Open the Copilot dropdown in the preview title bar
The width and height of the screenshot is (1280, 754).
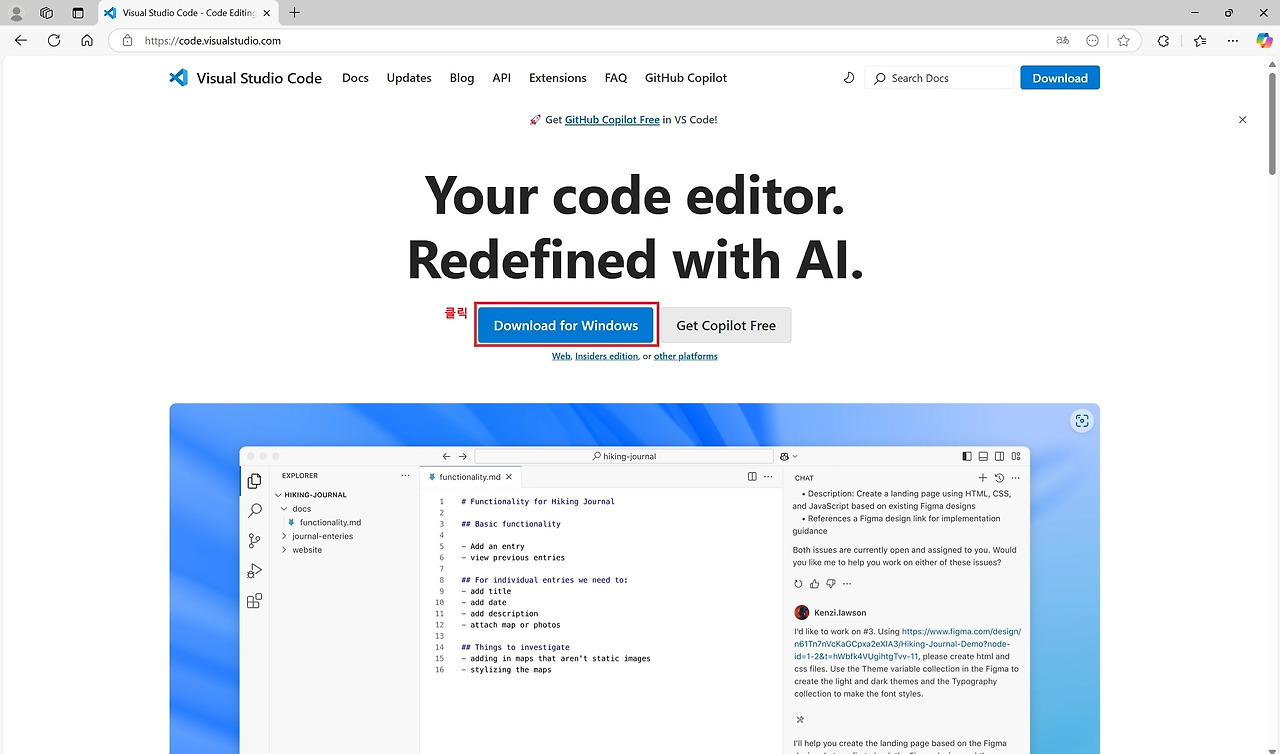[789, 456]
